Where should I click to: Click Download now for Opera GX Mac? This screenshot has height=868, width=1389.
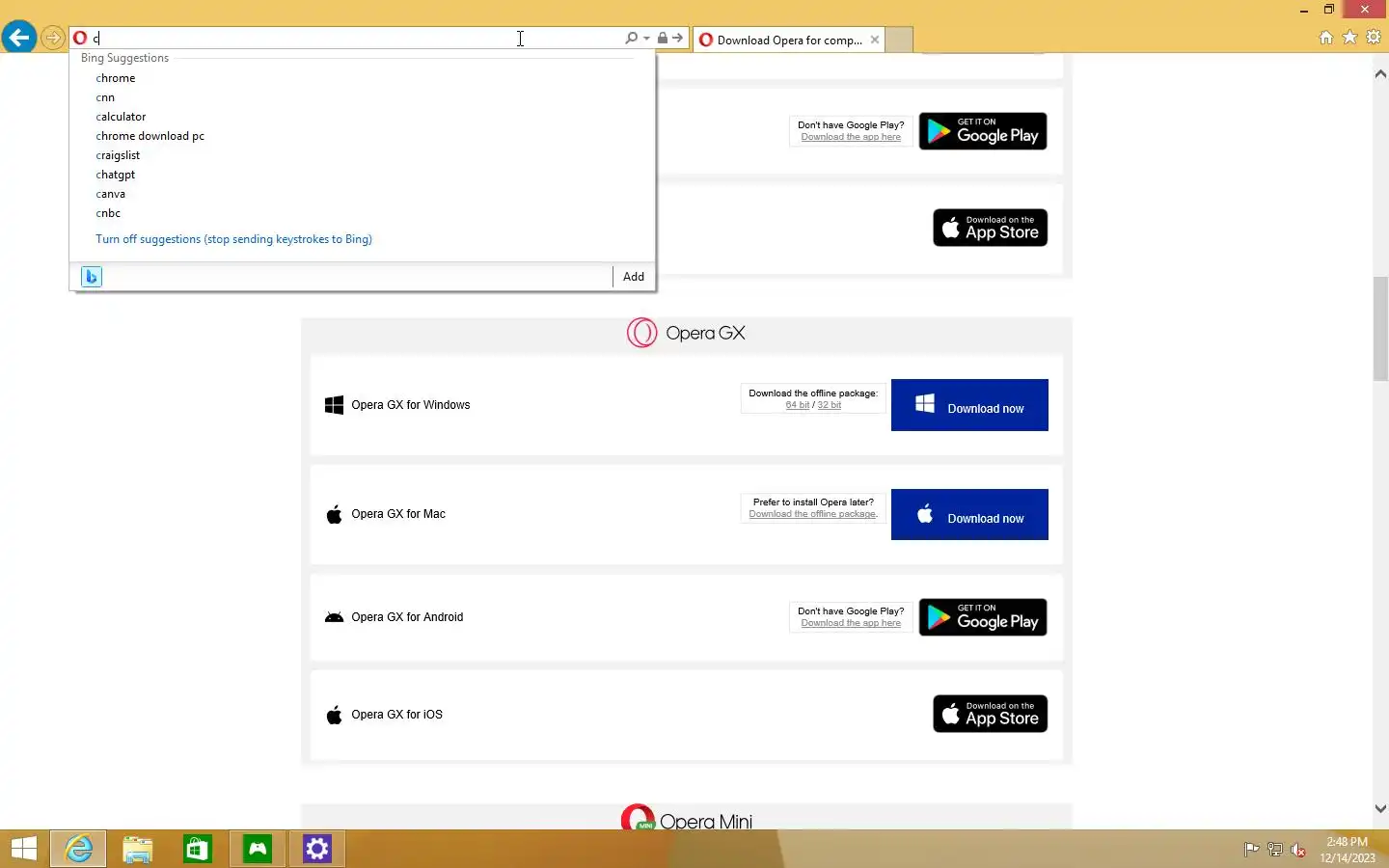[969, 514]
